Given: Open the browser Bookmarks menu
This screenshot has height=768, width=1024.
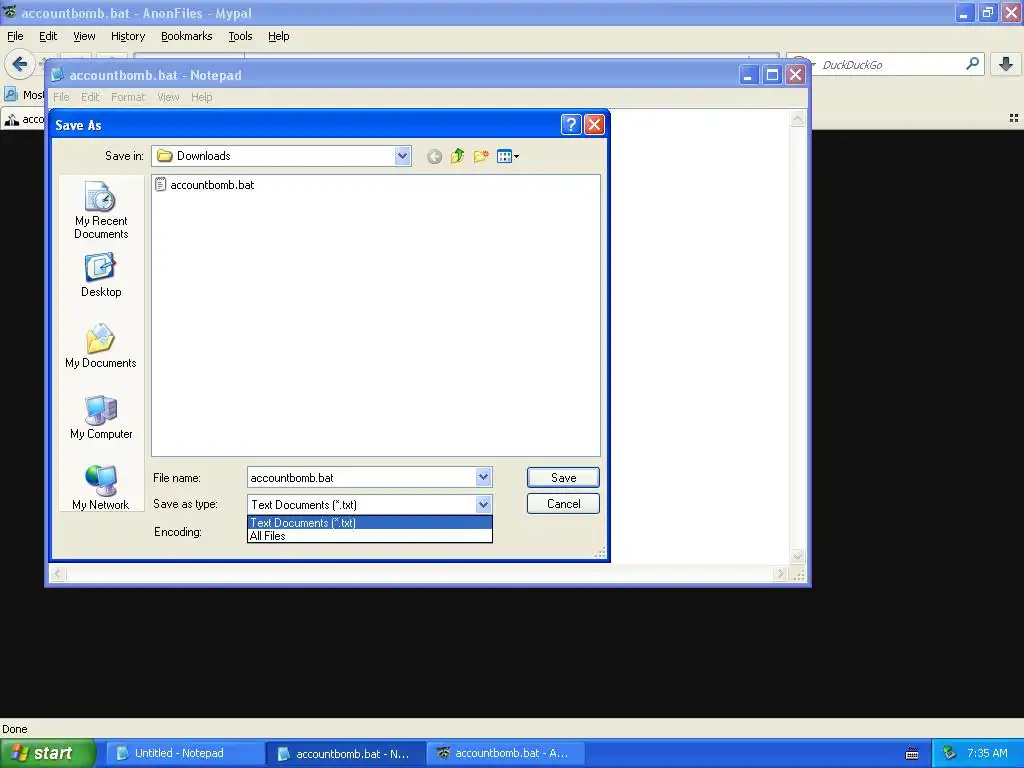Looking at the screenshot, I should point(186,36).
